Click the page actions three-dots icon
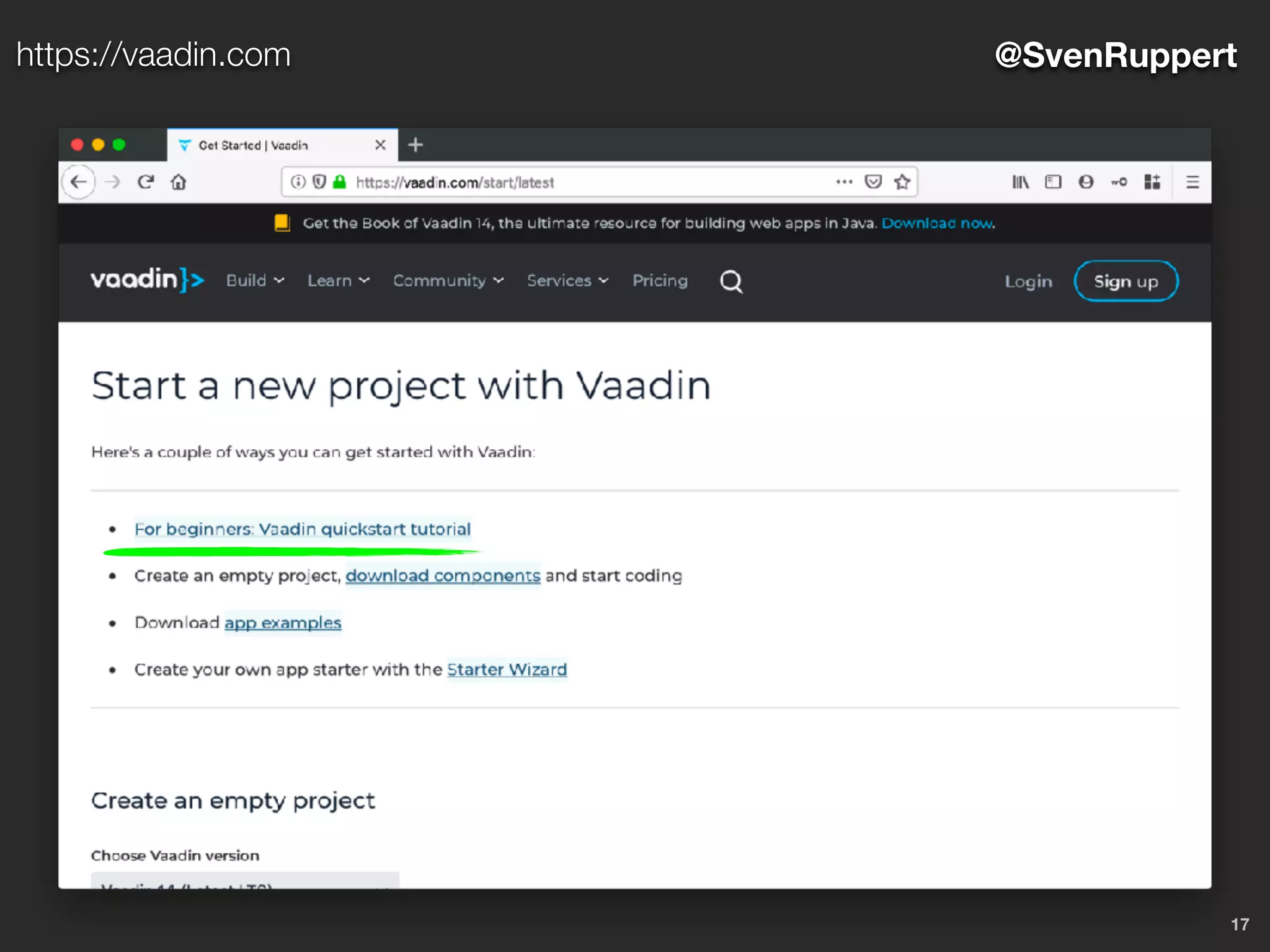This screenshot has height=952, width=1270. pos(844,182)
